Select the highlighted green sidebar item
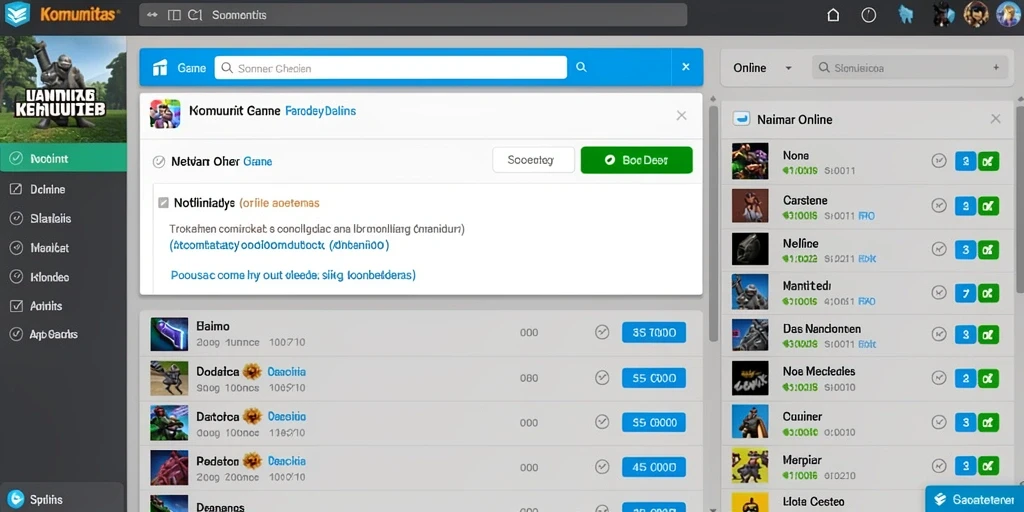Image resolution: width=1024 pixels, height=512 pixels. pyautogui.click(x=63, y=158)
